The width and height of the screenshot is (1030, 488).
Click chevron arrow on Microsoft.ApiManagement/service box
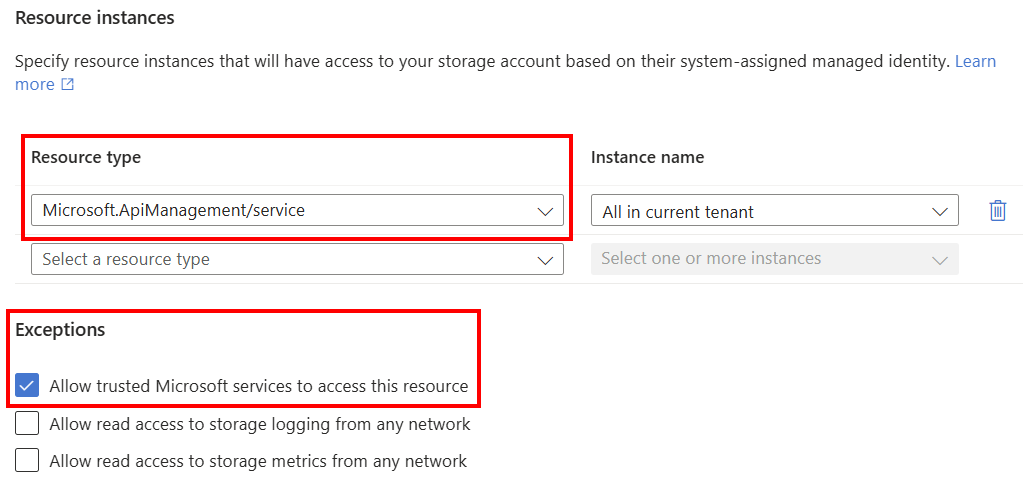pyautogui.click(x=545, y=211)
